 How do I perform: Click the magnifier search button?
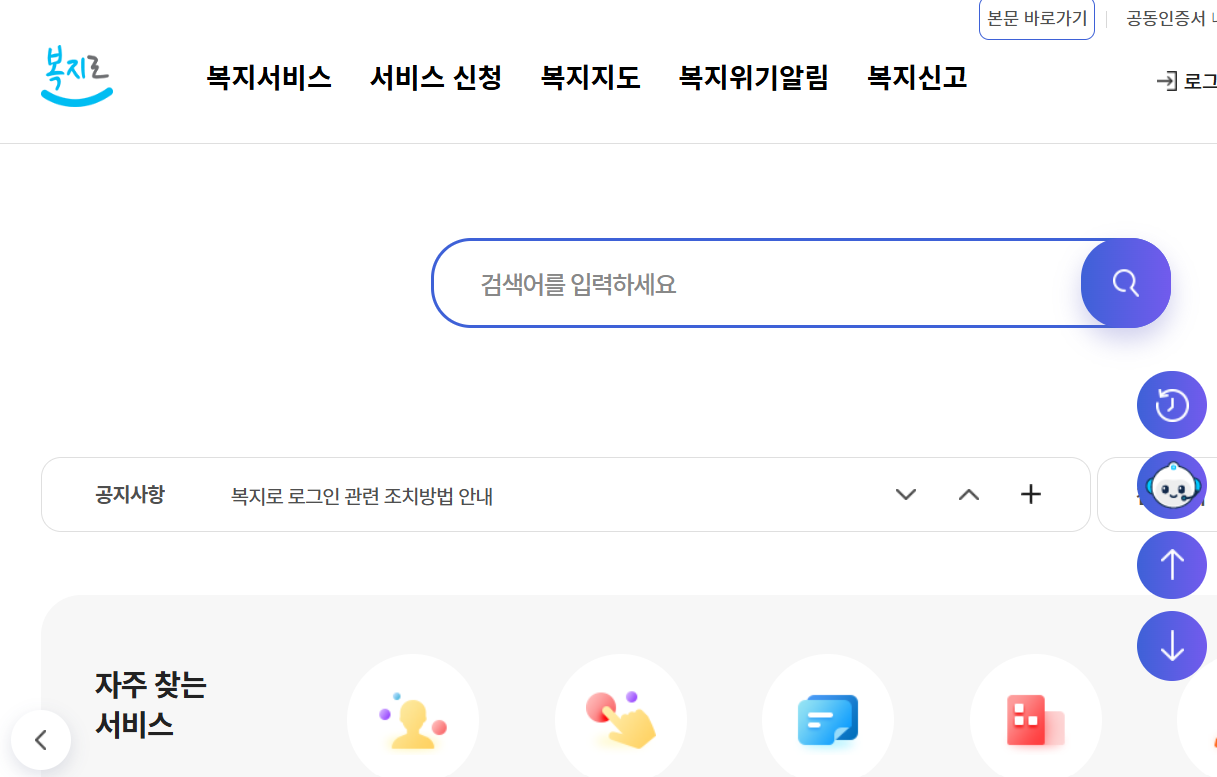tap(1126, 283)
